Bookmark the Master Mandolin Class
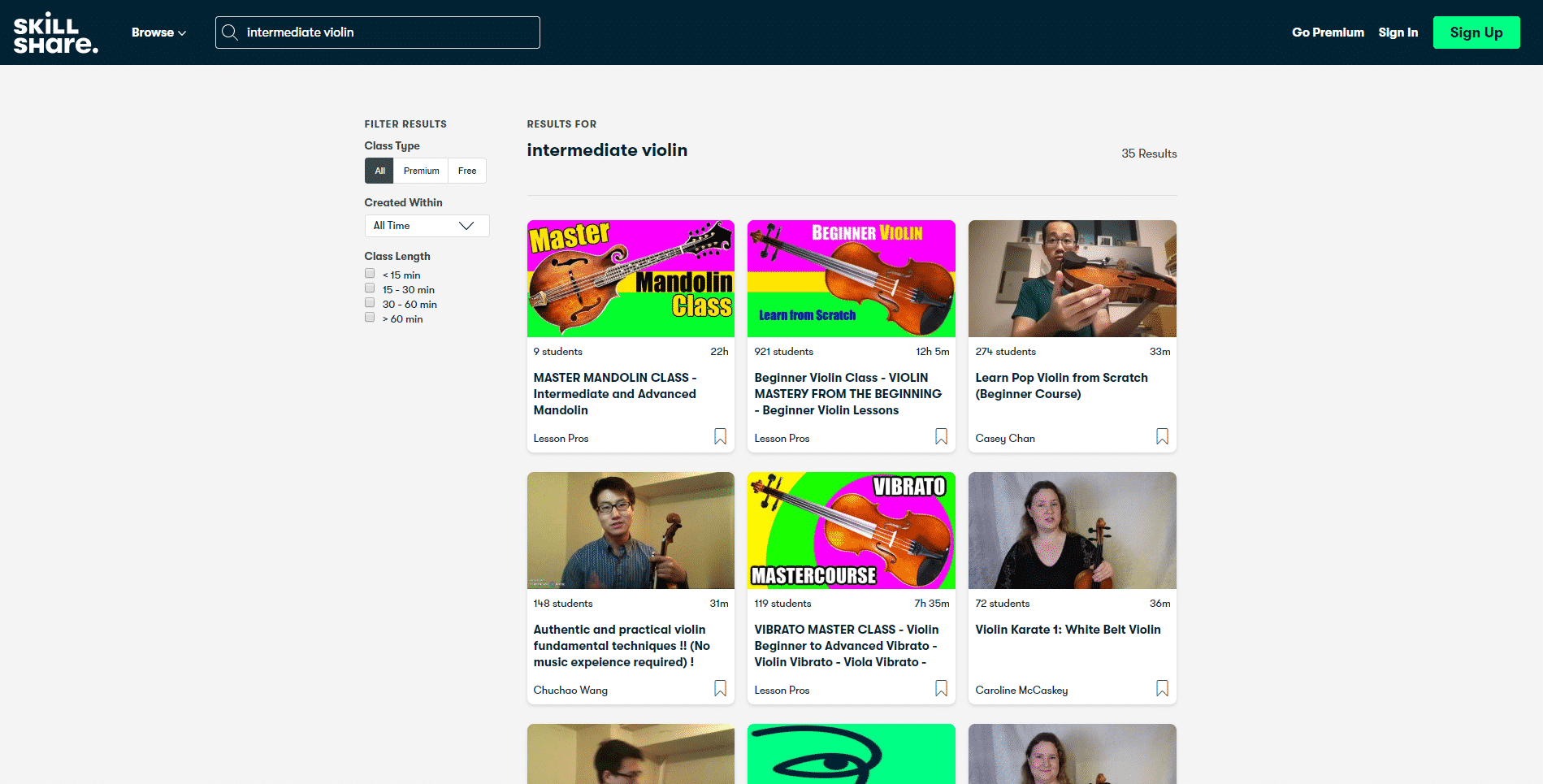Image resolution: width=1543 pixels, height=784 pixels. (x=720, y=437)
